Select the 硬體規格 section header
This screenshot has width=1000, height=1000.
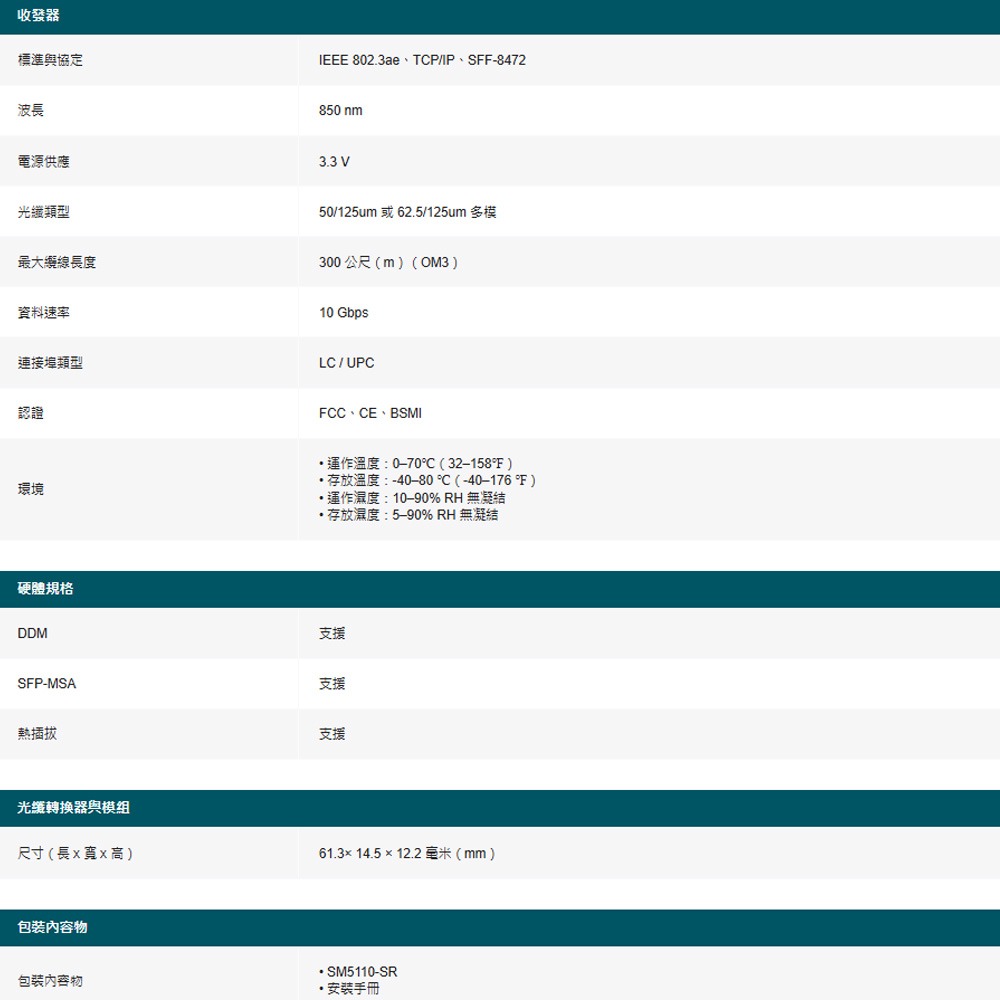42,588
